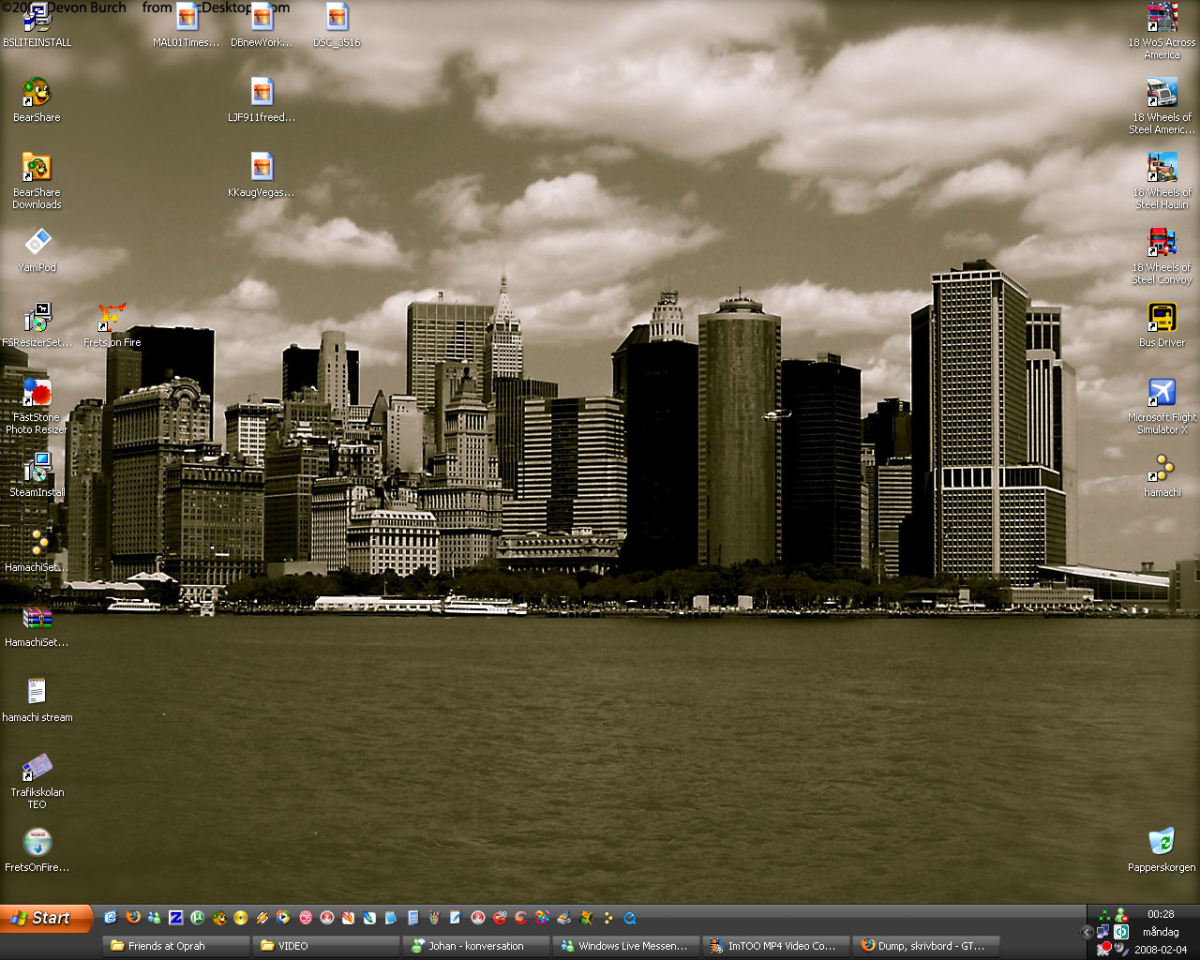Launch Firefox from the quick launch bar
The width and height of the screenshot is (1200, 960).
click(133, 917)
